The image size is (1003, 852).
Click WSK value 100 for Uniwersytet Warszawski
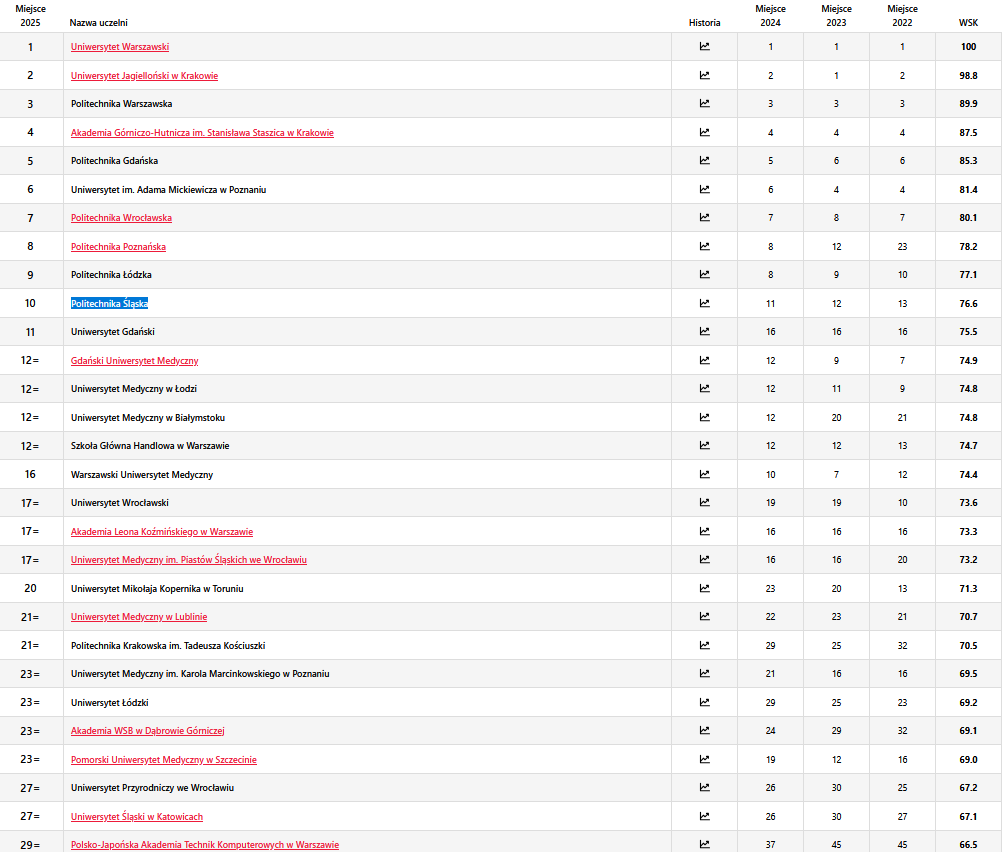(x=968, y=47)
